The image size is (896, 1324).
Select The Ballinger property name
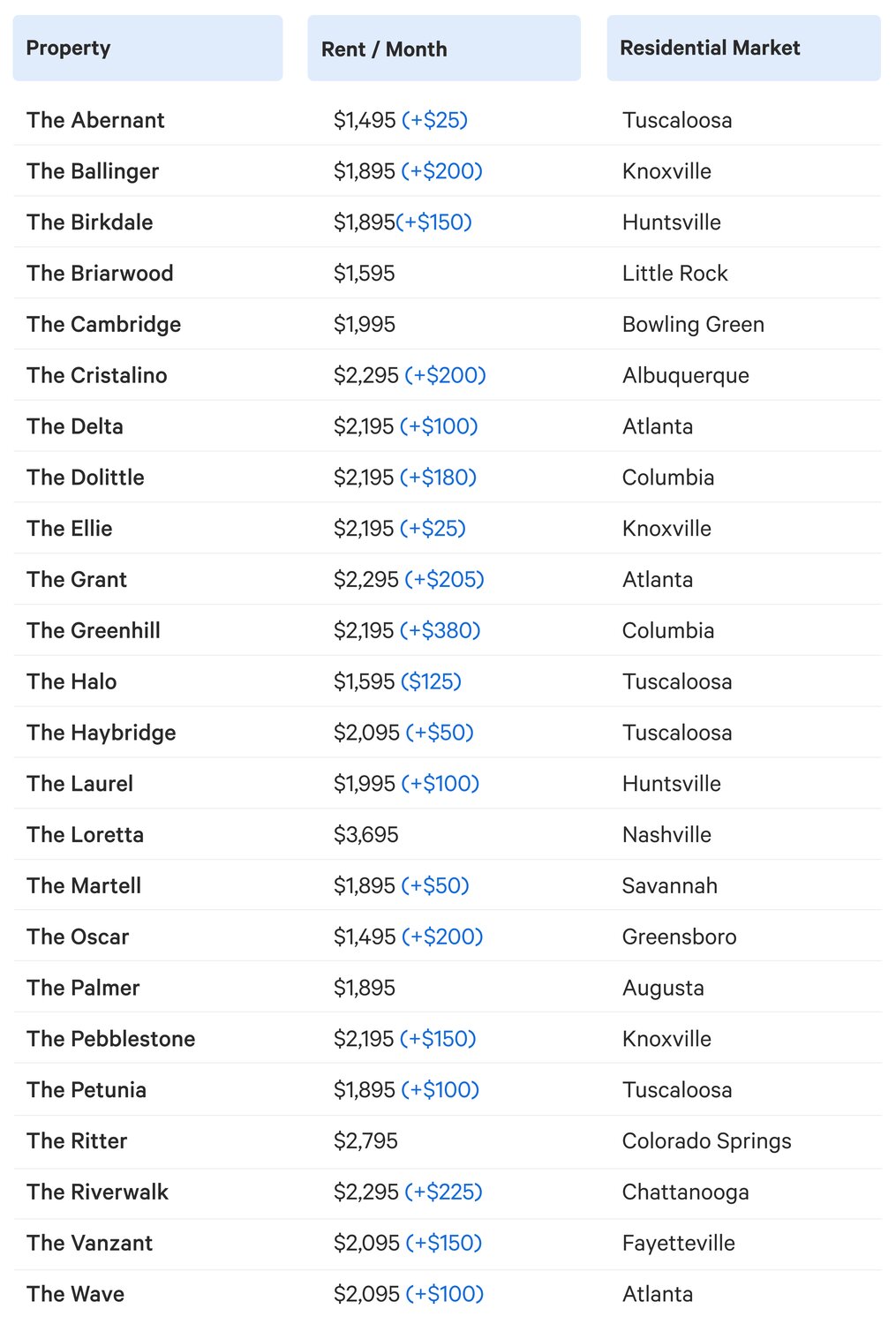pyautogui.click(x=93, y=171)
